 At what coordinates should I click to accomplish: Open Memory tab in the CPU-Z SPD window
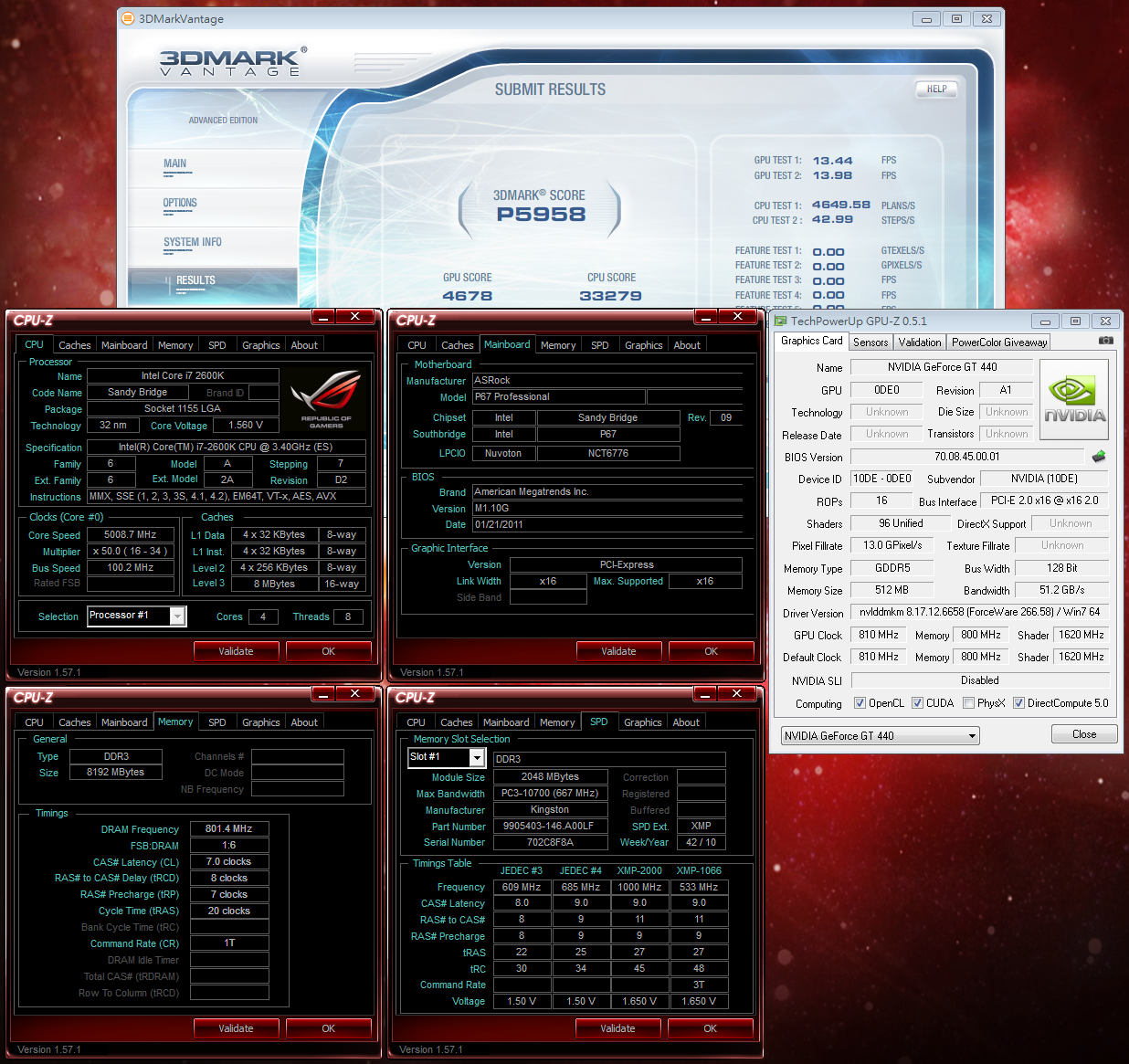(557, 722)
